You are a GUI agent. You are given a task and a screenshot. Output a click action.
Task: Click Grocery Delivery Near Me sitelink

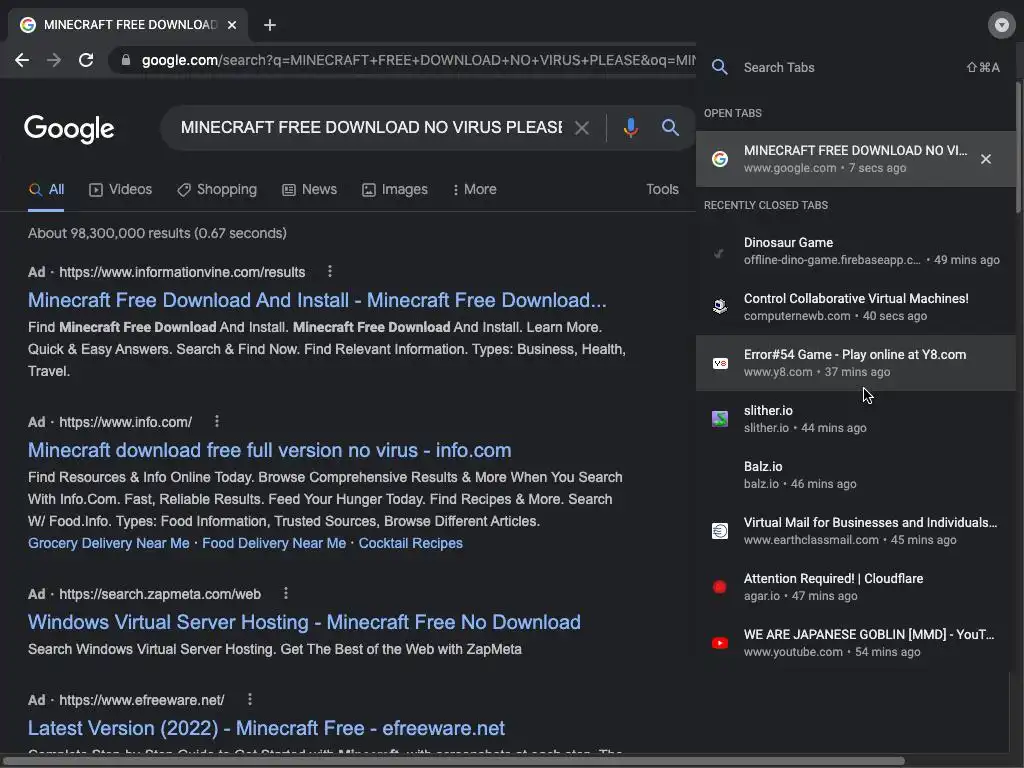coord(108,543)
